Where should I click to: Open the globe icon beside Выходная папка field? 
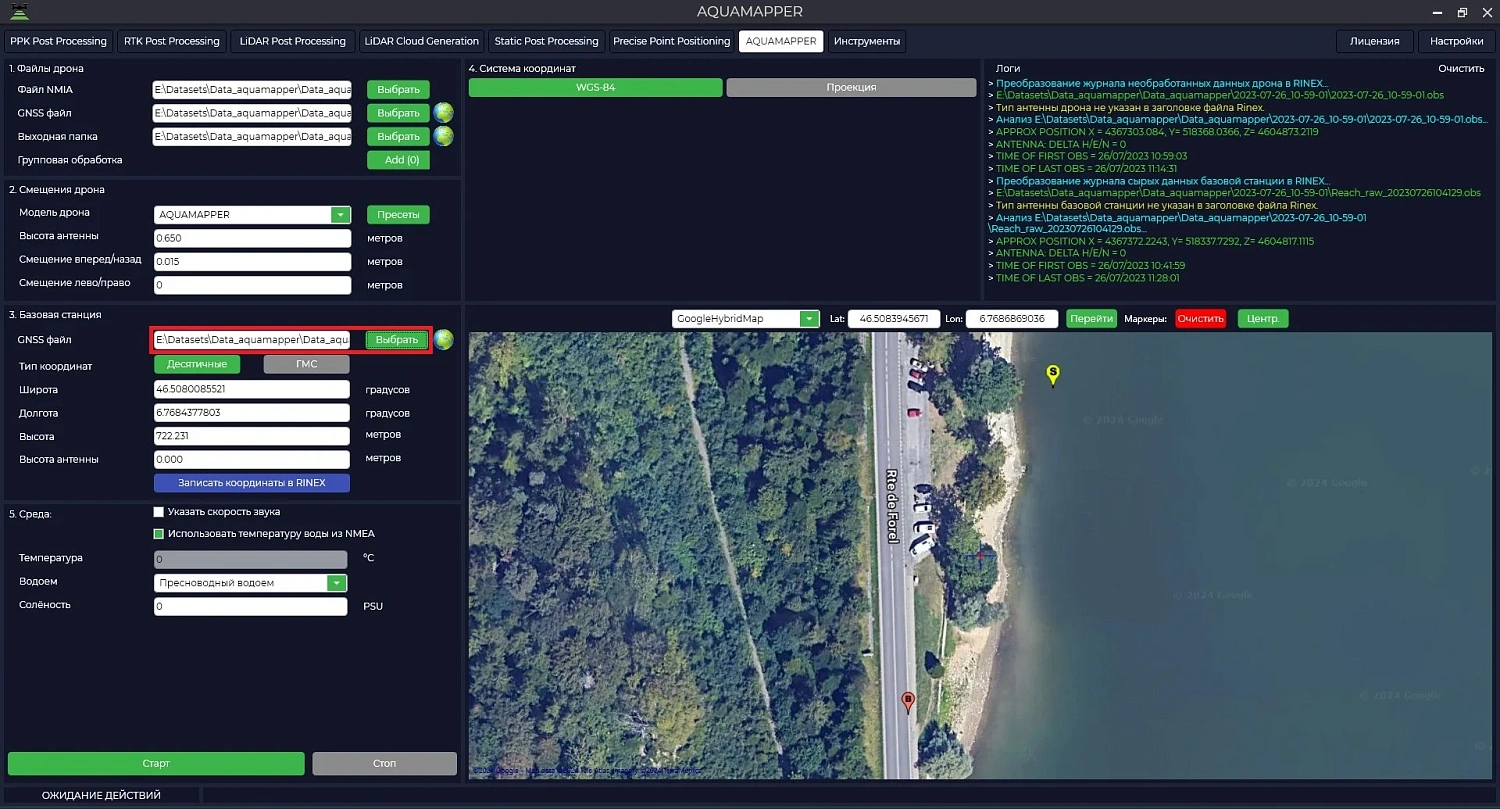(444, 136)
